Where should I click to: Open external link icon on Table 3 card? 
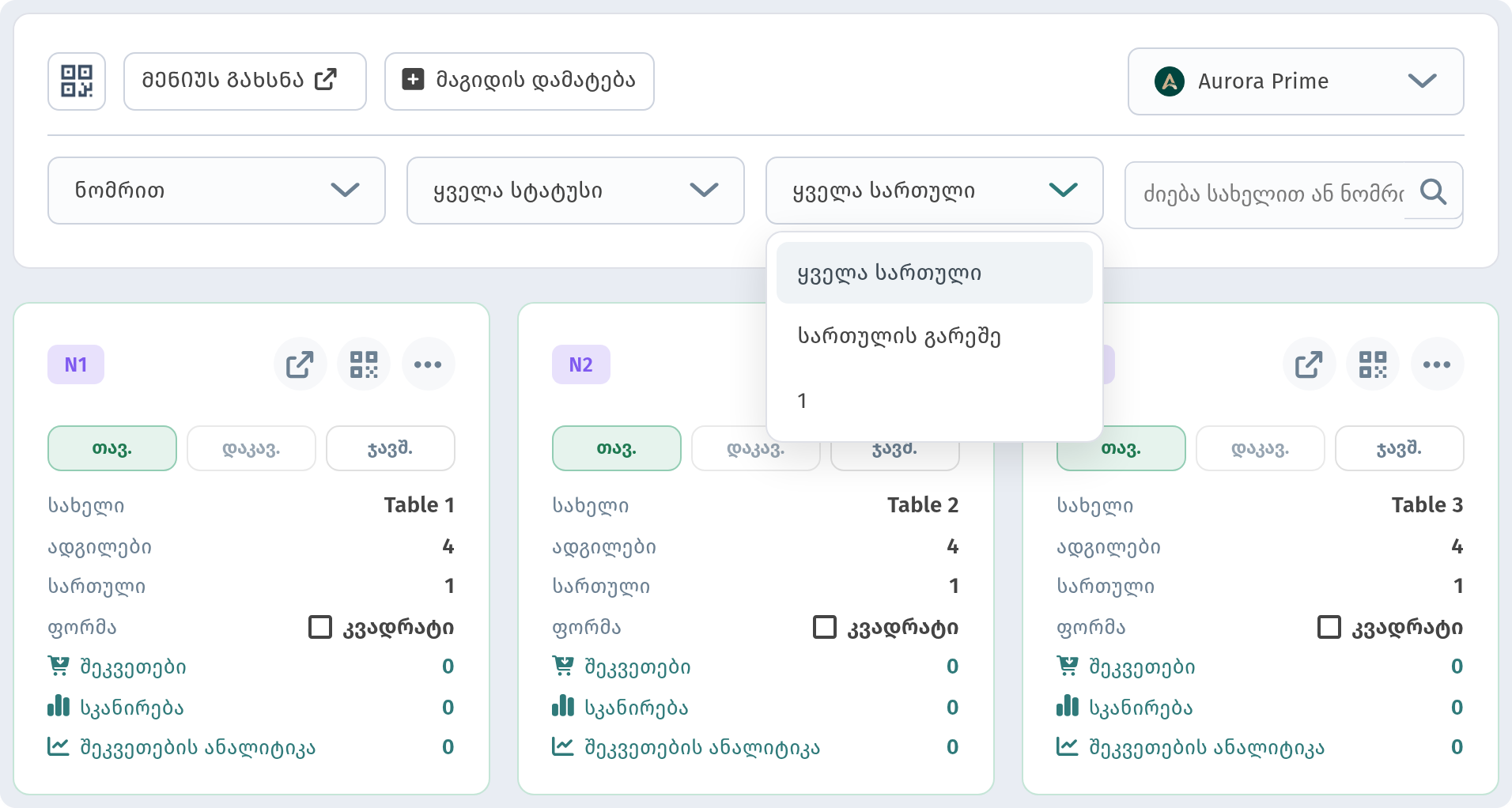(1310, 364)
